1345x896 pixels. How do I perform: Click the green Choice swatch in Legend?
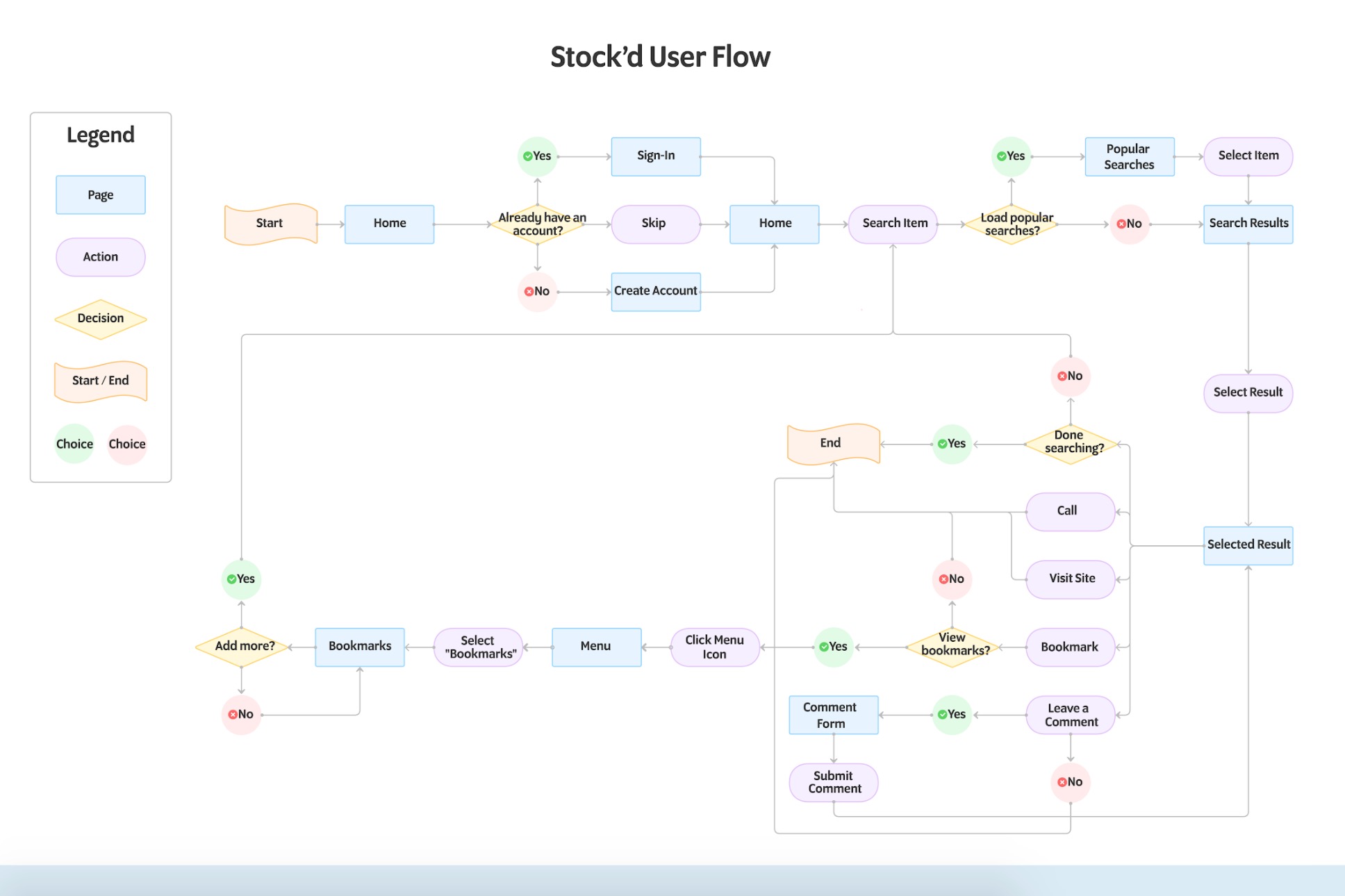(74, 444)
